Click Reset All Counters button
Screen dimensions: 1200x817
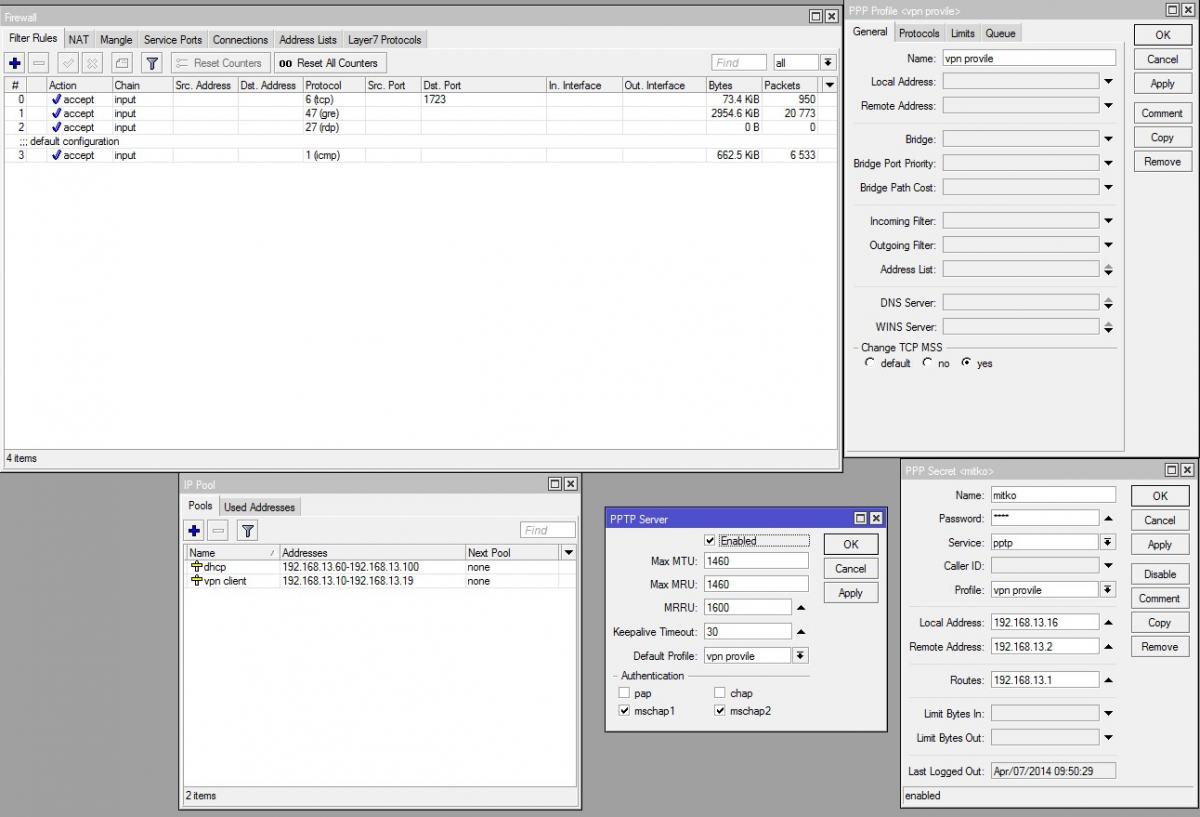328,63
